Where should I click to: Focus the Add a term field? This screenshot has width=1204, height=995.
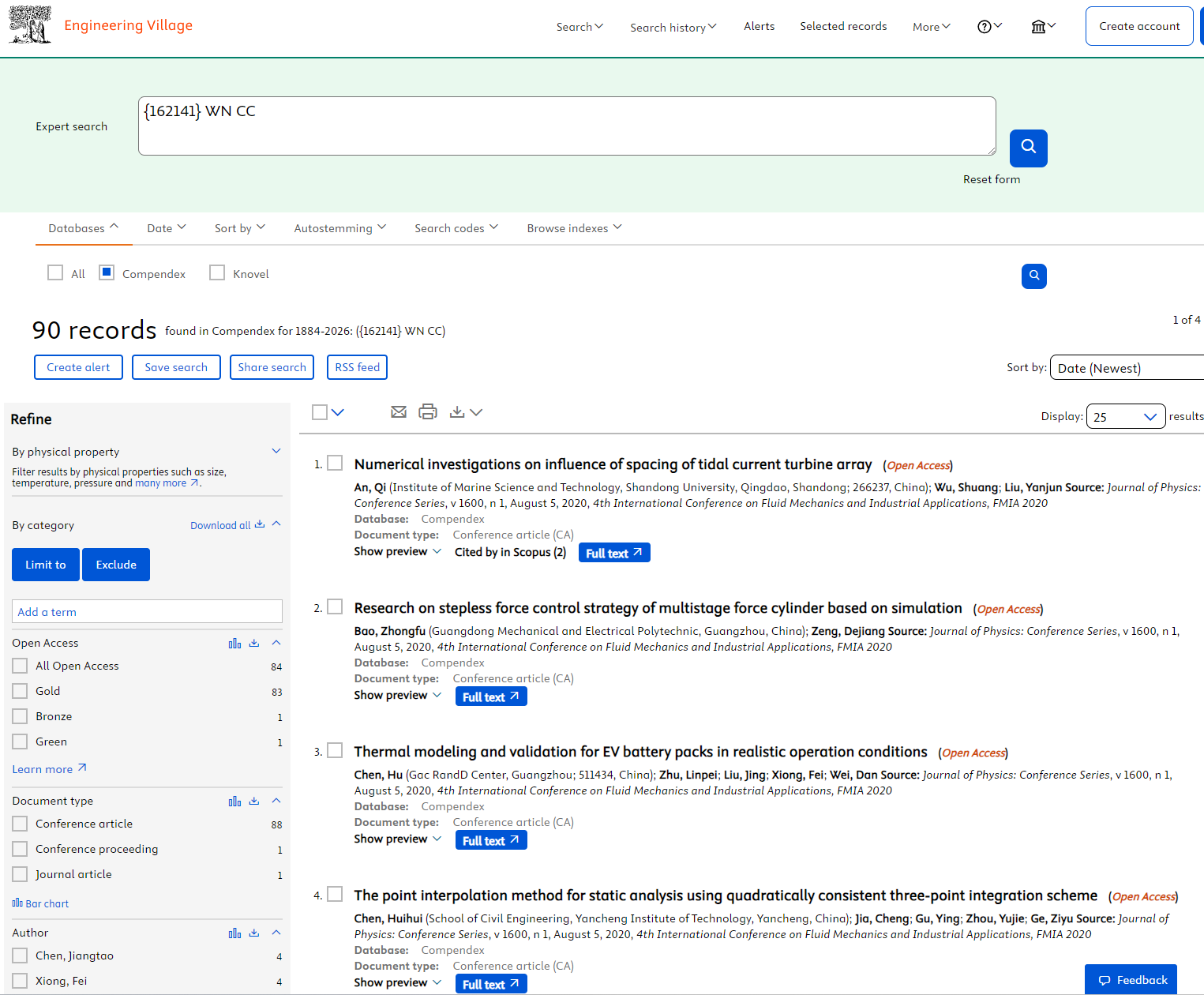click(x=147, y=611)
